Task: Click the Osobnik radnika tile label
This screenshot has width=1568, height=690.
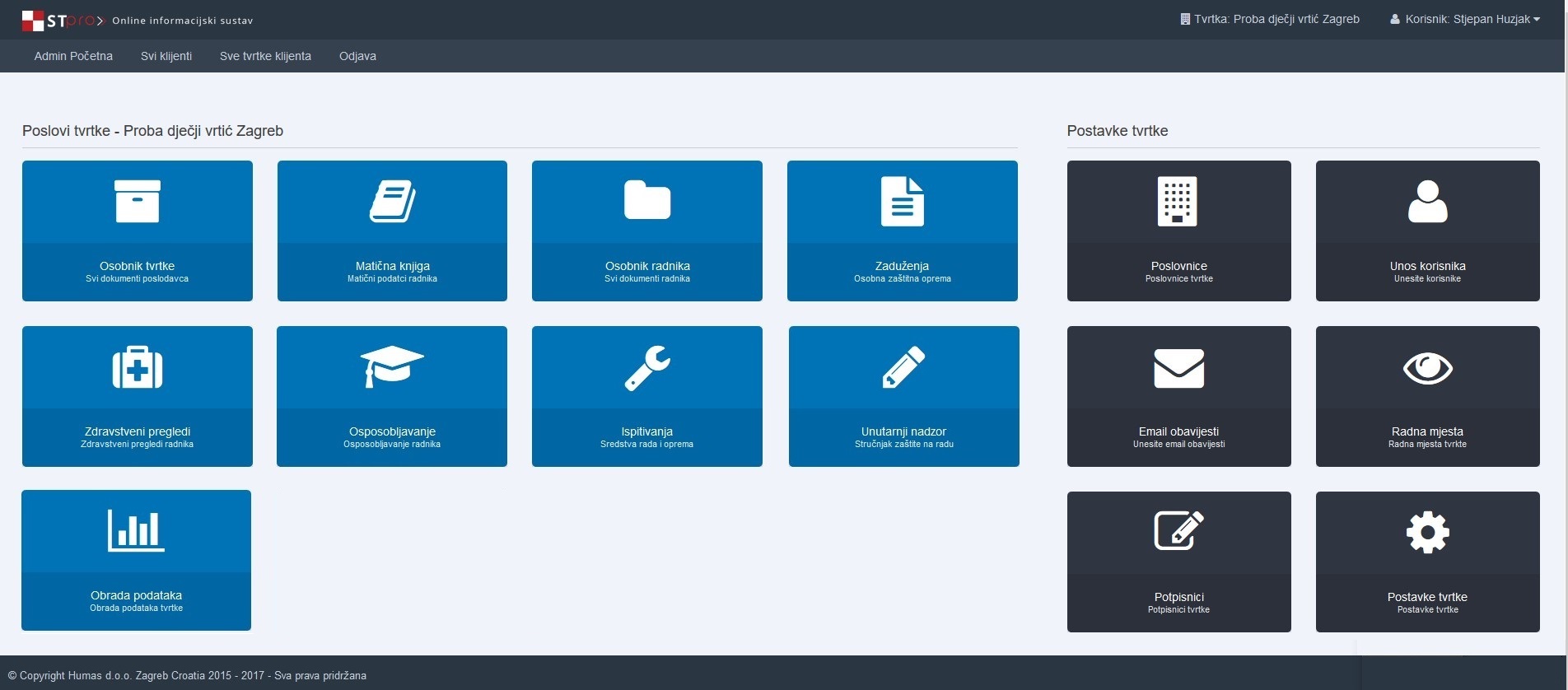Action: pyautogui.click(x=647, y=266)
